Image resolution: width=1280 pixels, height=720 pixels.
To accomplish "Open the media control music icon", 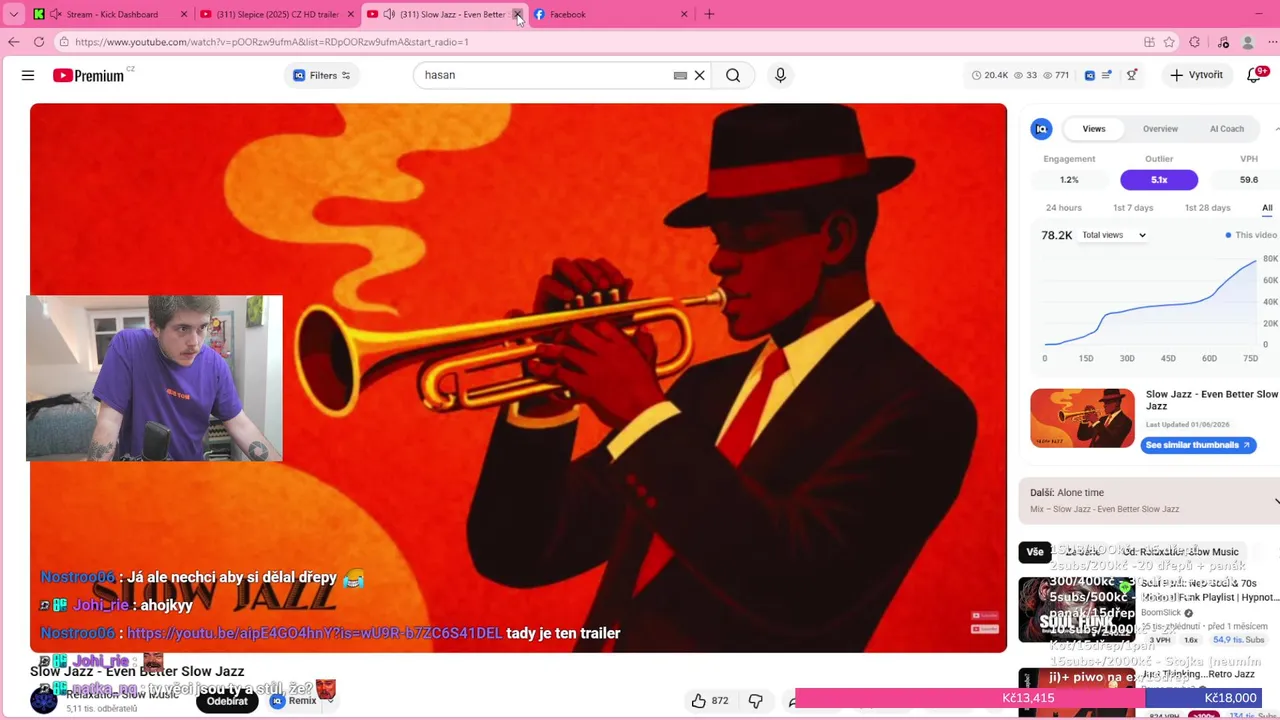I will pyautogui.click(x=1223, y=42).
